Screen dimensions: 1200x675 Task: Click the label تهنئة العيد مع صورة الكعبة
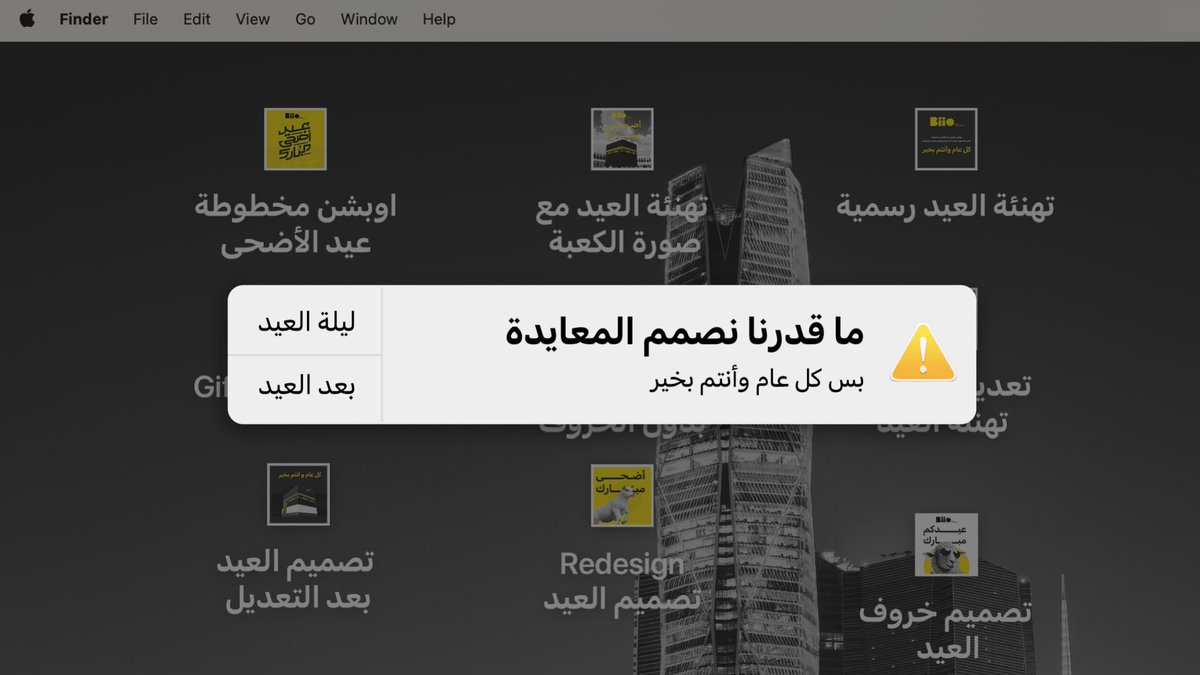622,225
